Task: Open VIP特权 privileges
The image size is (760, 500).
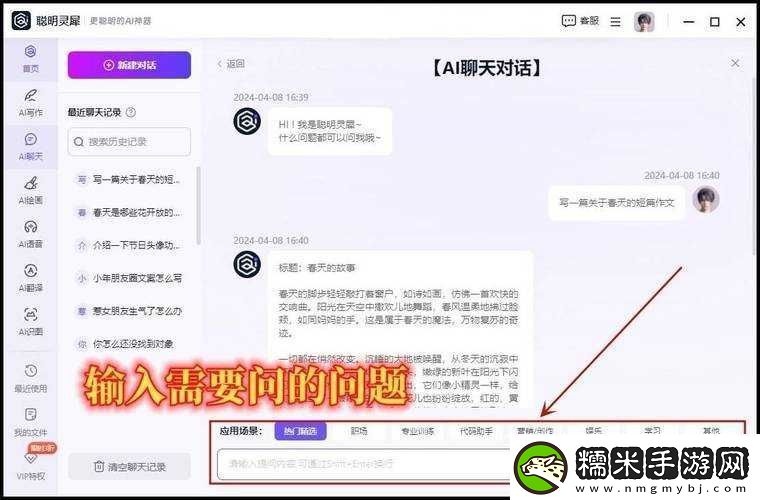Action: 31,465
